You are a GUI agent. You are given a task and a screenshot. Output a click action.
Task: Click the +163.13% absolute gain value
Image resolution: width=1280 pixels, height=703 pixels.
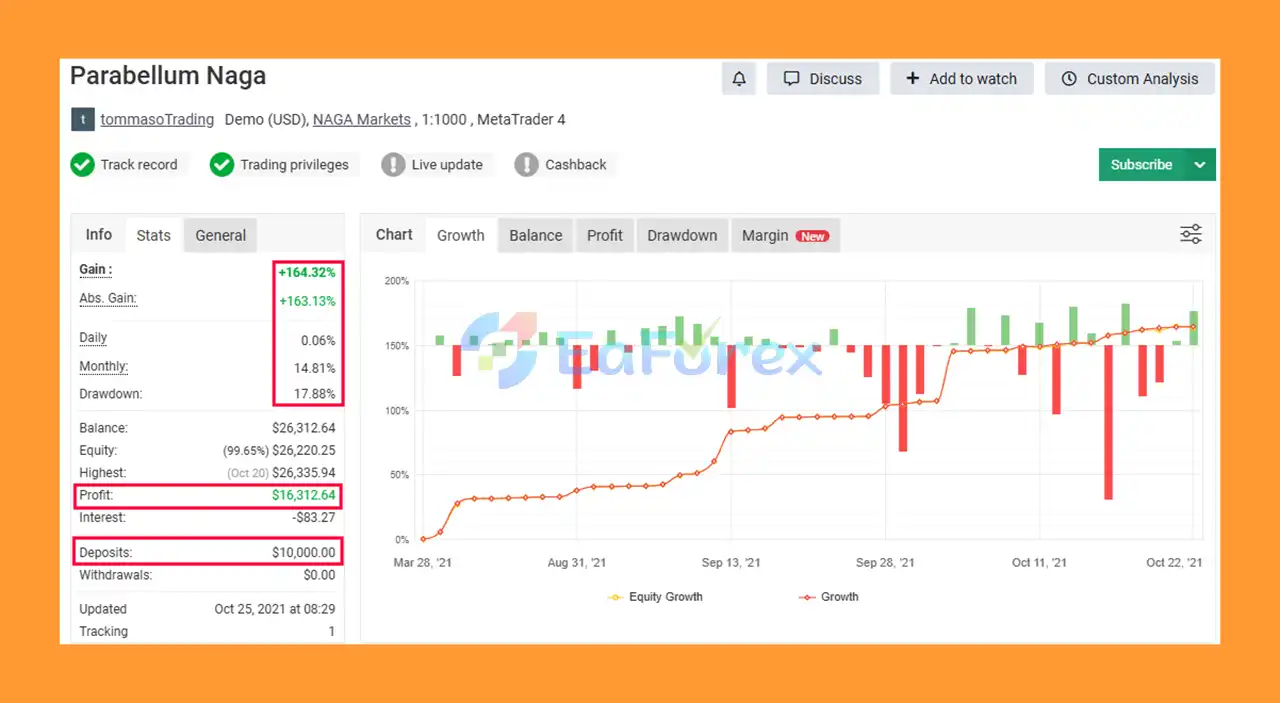tap(307, 301)
